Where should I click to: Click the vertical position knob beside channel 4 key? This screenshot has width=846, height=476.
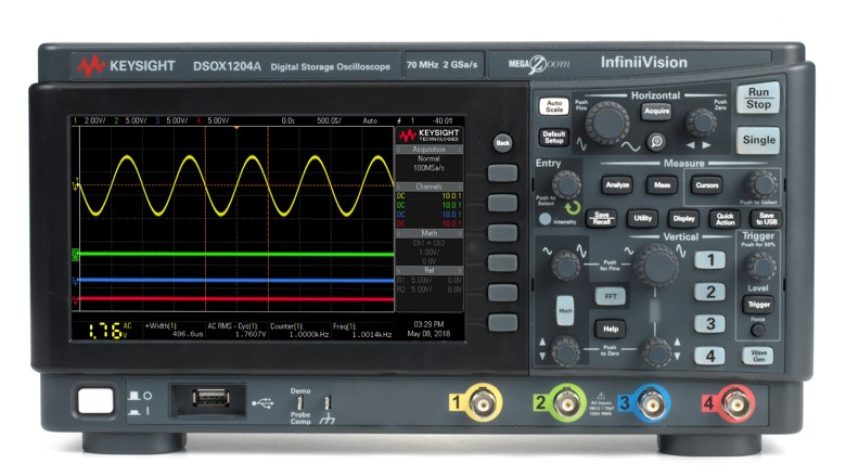coord(657,352)
